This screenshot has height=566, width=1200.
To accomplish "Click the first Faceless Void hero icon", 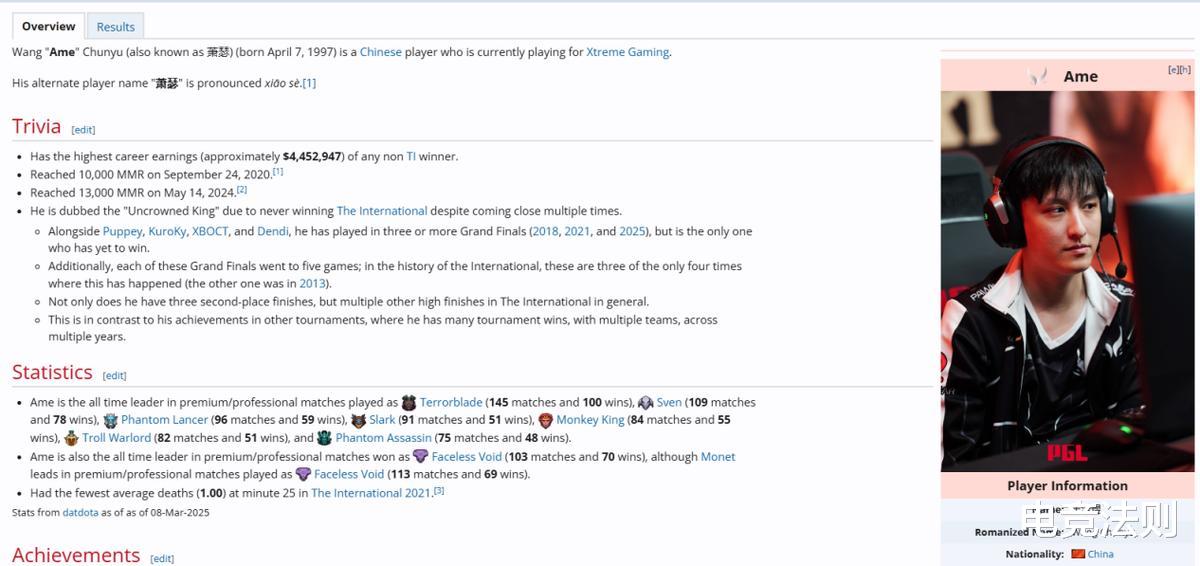I will [421, 456].
